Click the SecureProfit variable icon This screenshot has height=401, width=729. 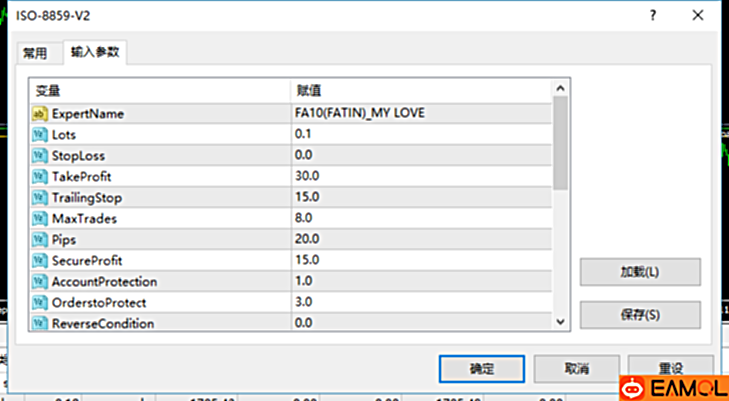point(40,260)
